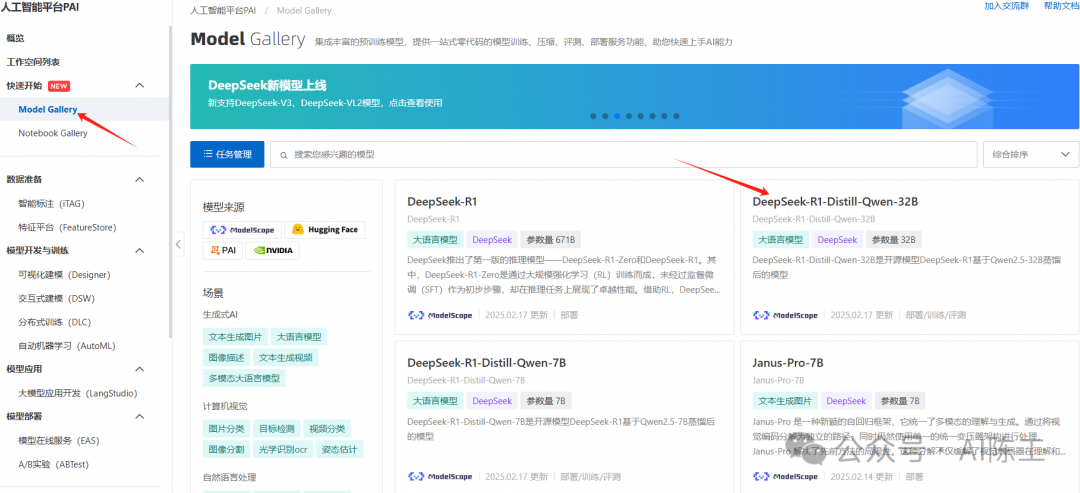This screenshot has width=1080, height=493.
Task: Select ModelScope as model source filter
Action: tap(242, 230)
